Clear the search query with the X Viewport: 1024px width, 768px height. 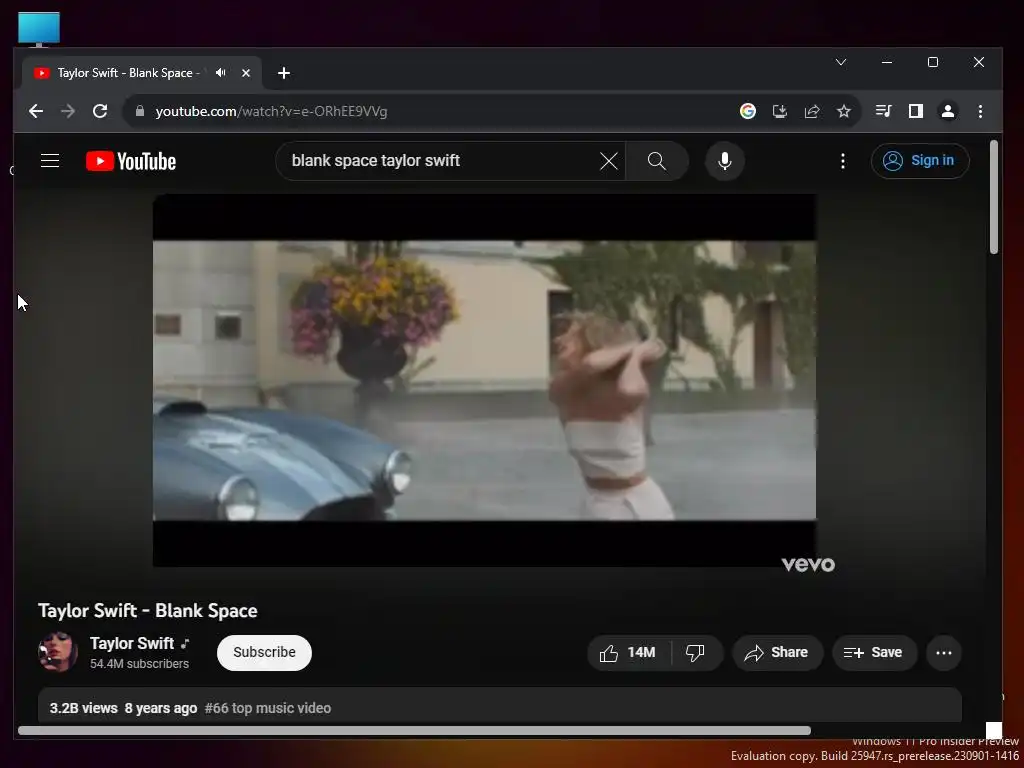tap(609, 161)
